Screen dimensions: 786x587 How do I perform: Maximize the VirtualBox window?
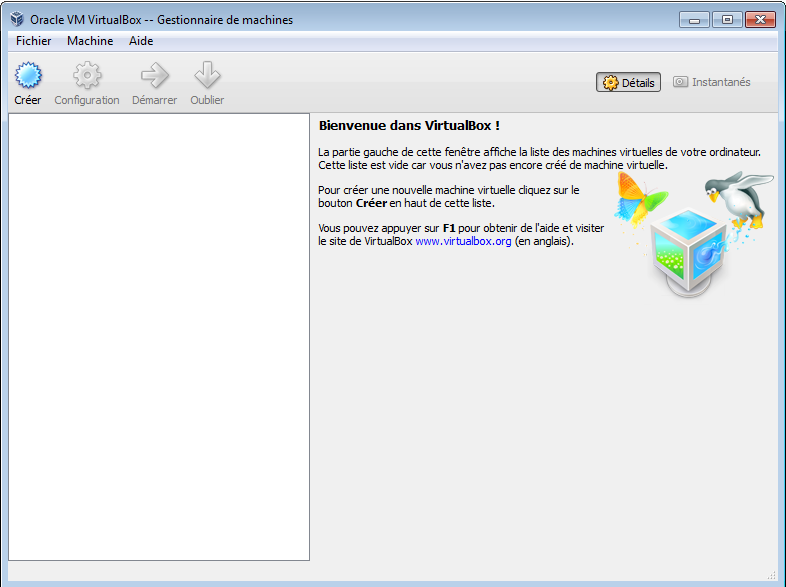727,20
